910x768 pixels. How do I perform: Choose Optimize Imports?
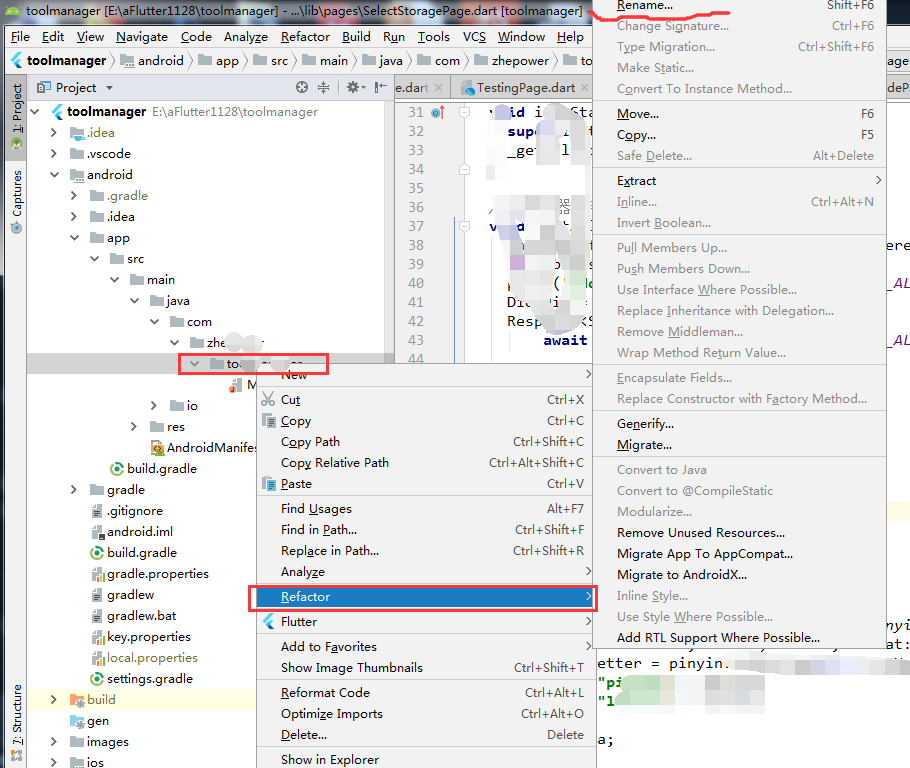pyautogui.click(x=425, y=713)
